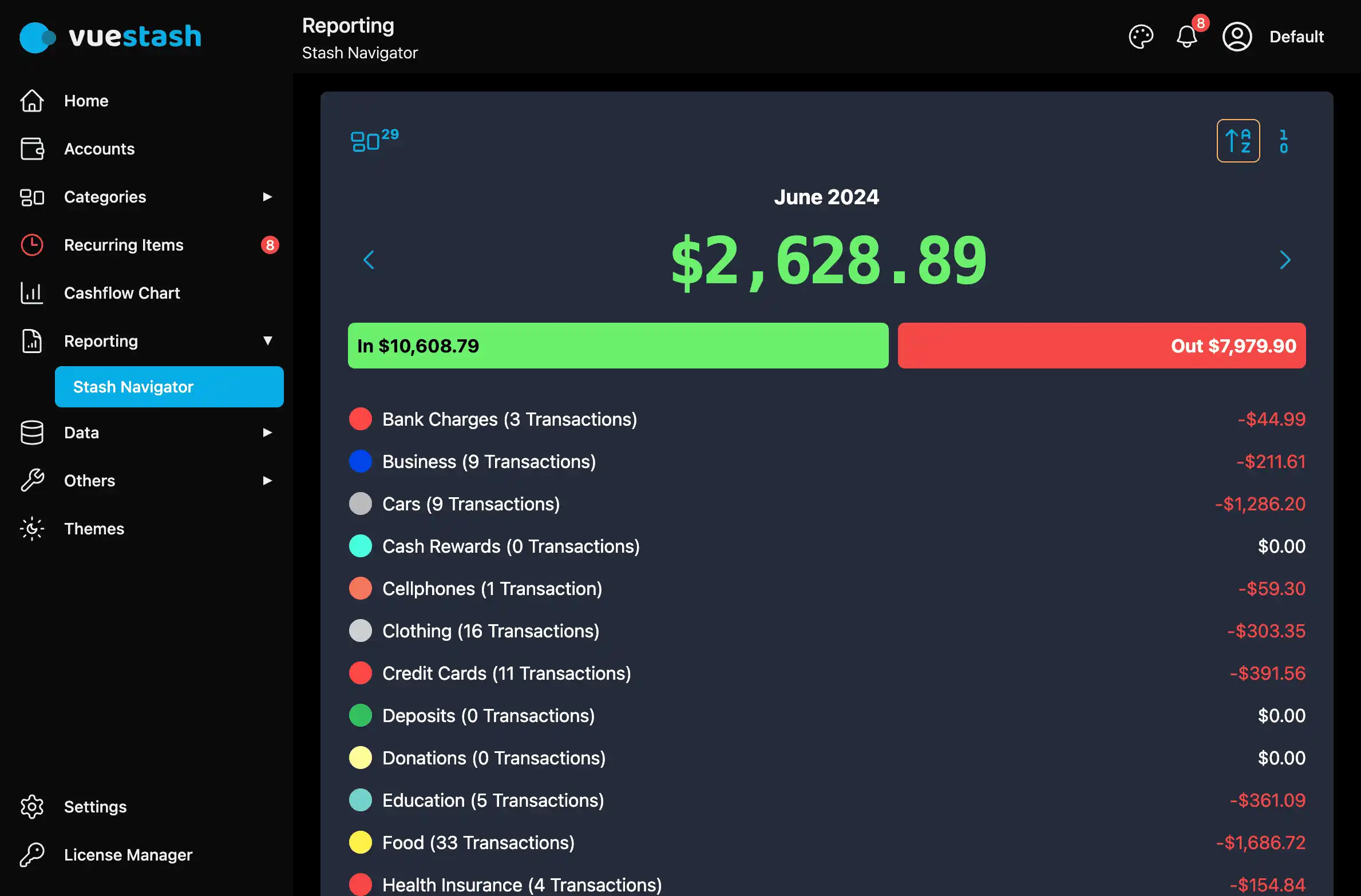
Task: Navigate to the next month
Action: point(1285,260)
